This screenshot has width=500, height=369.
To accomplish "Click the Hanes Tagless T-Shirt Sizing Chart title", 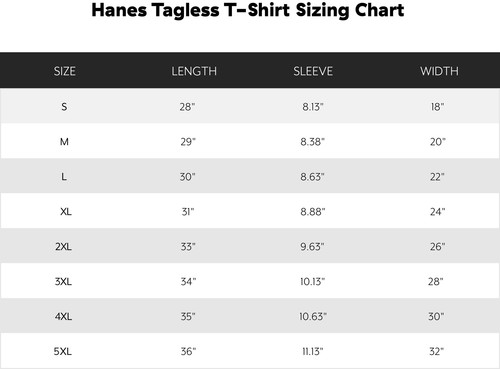I will (248, 10).
